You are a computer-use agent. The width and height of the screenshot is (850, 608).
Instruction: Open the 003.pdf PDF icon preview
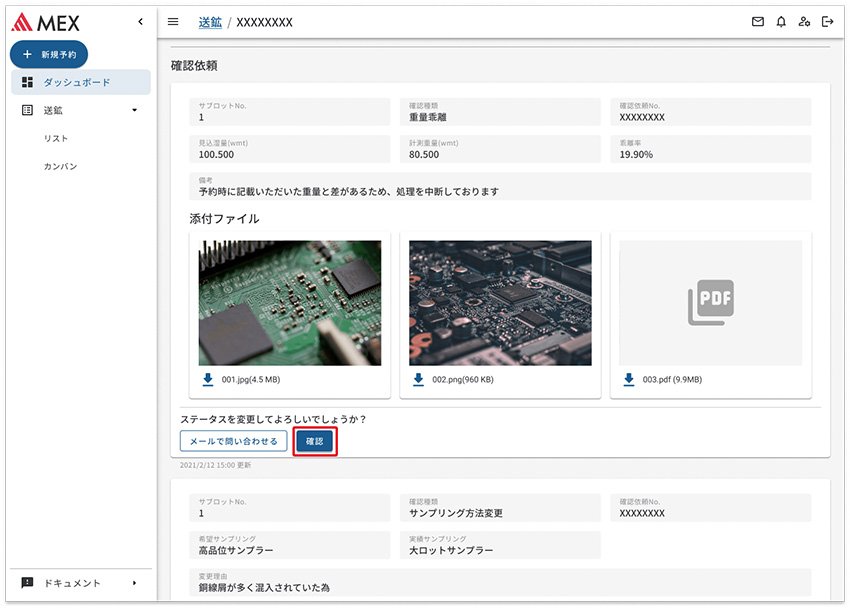tap(711, 303)
